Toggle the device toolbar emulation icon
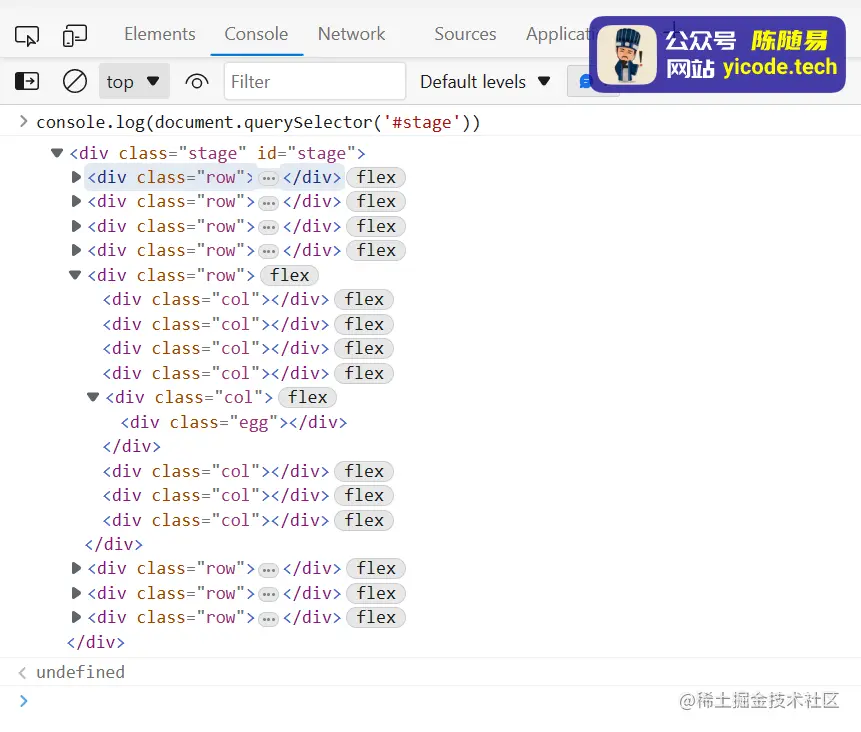 [74, 33]
